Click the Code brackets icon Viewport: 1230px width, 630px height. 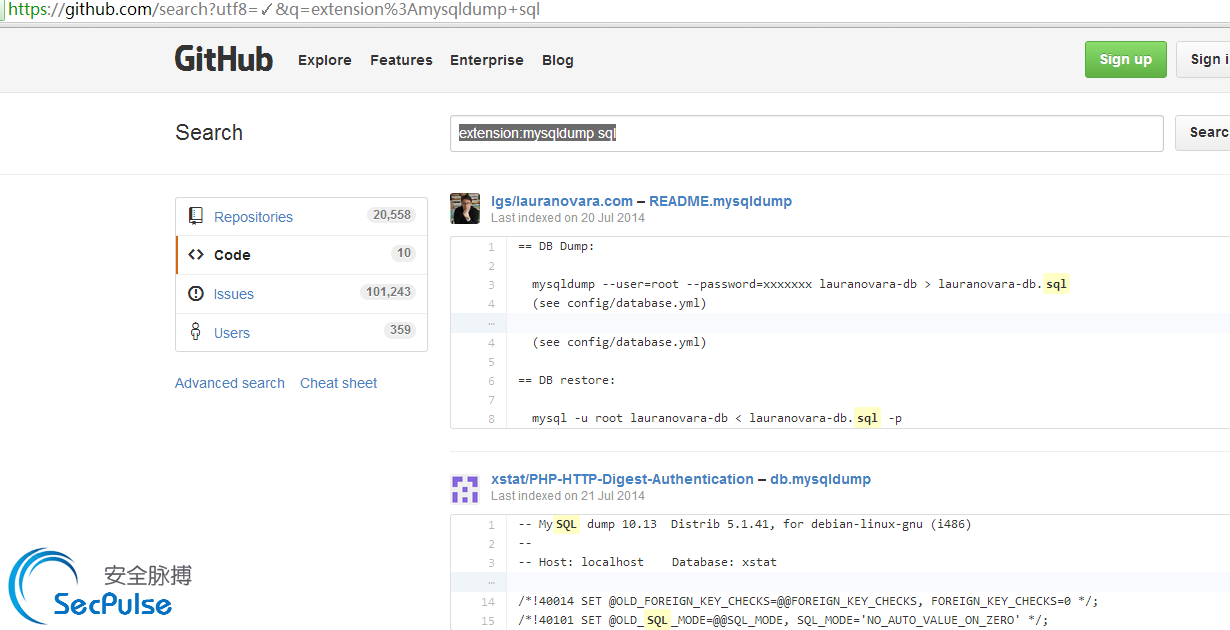pyautogui.click(x=196, y=255)
